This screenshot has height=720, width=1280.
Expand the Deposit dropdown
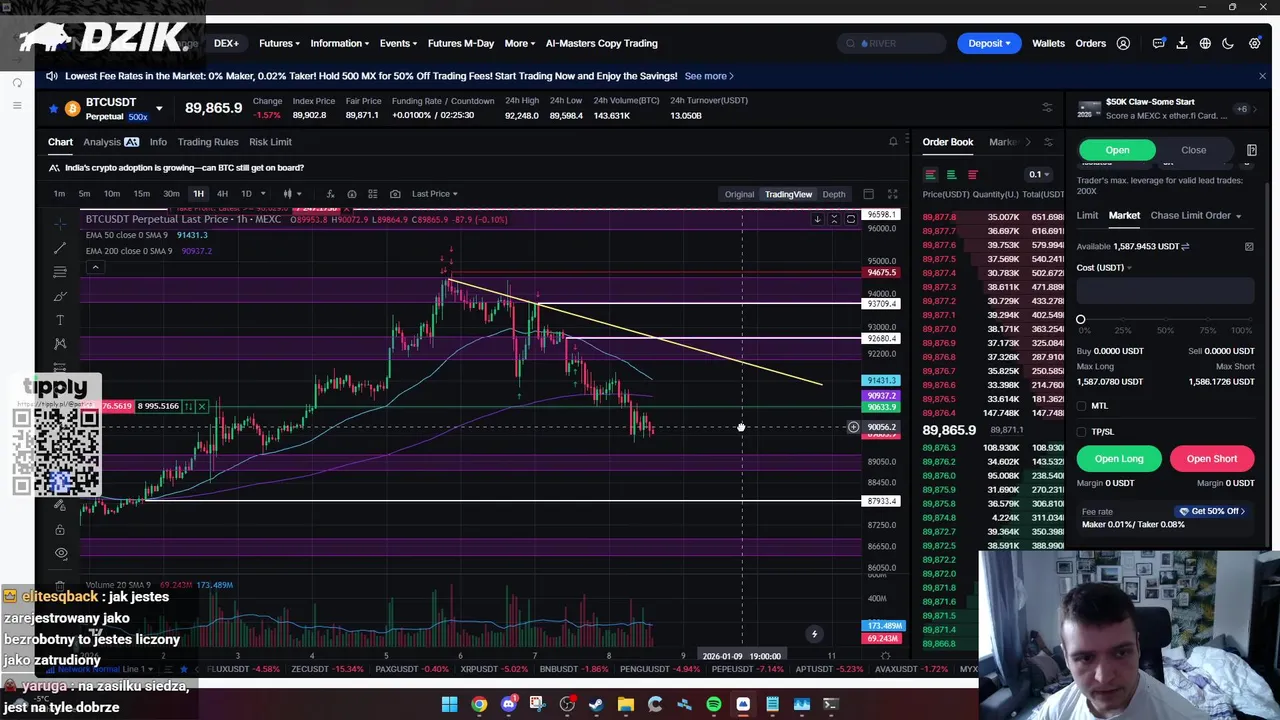click(989, 43)
